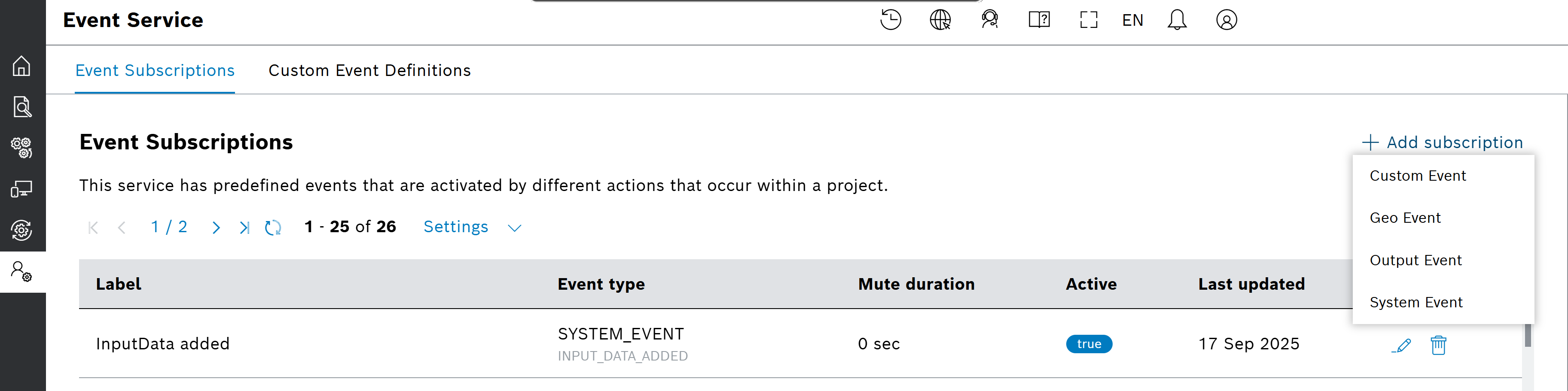1568x391 pixels.
Task: Open the help documentation book icon
Action: tap(1039, 20)
